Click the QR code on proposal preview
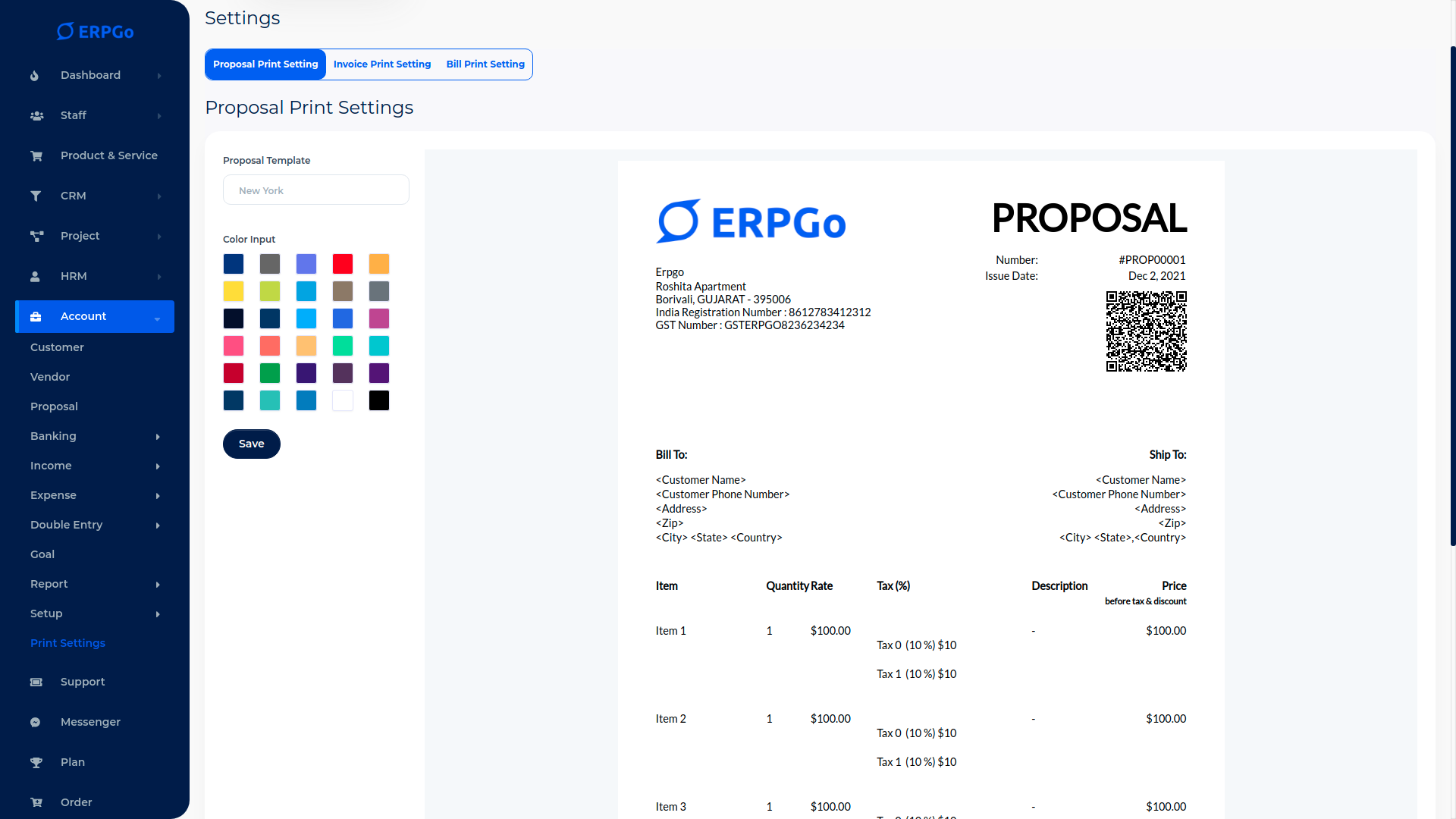Screen dimensions: 1456x819 (1146, 331)
